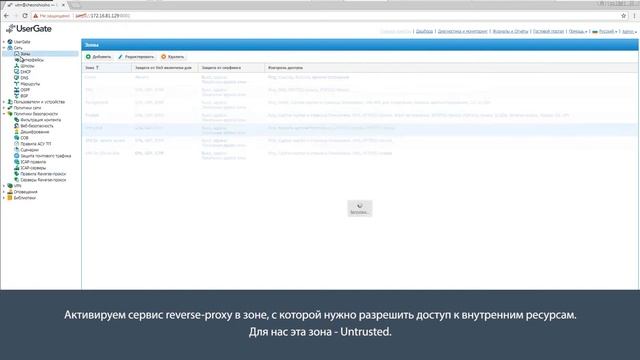
Task: Open the Русский language dropdown
Action: pyautogui.click(x=604, y=31)
